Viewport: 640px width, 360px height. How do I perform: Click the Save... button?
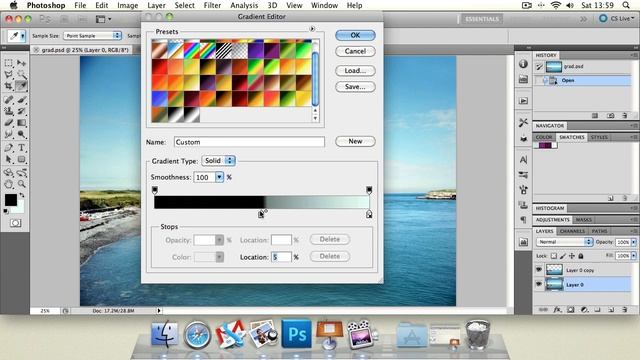click(x=355, y=87)
